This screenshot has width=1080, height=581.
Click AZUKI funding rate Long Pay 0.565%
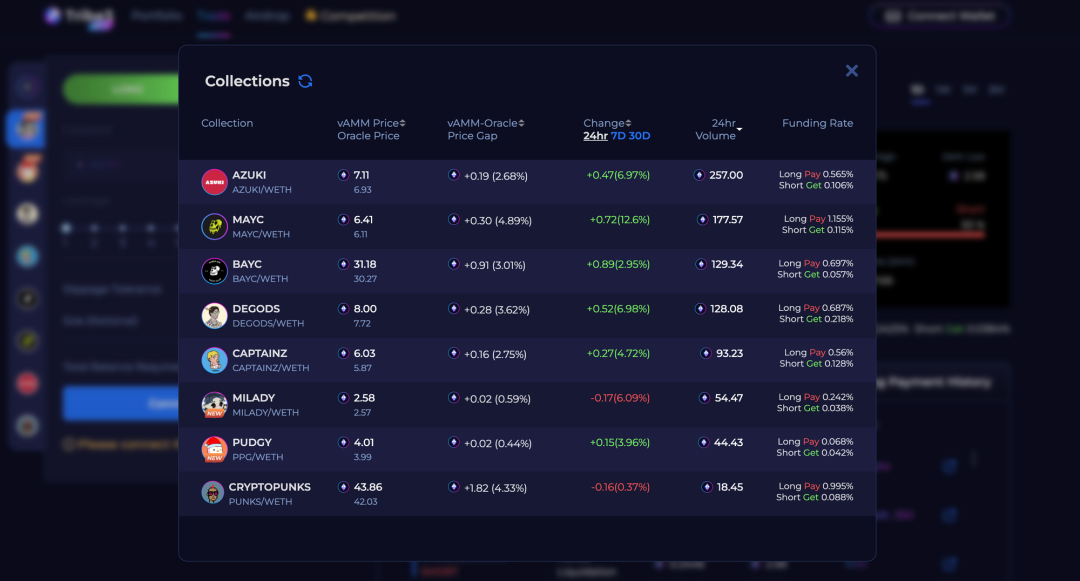pyautogui.click(x=816, y=174)
